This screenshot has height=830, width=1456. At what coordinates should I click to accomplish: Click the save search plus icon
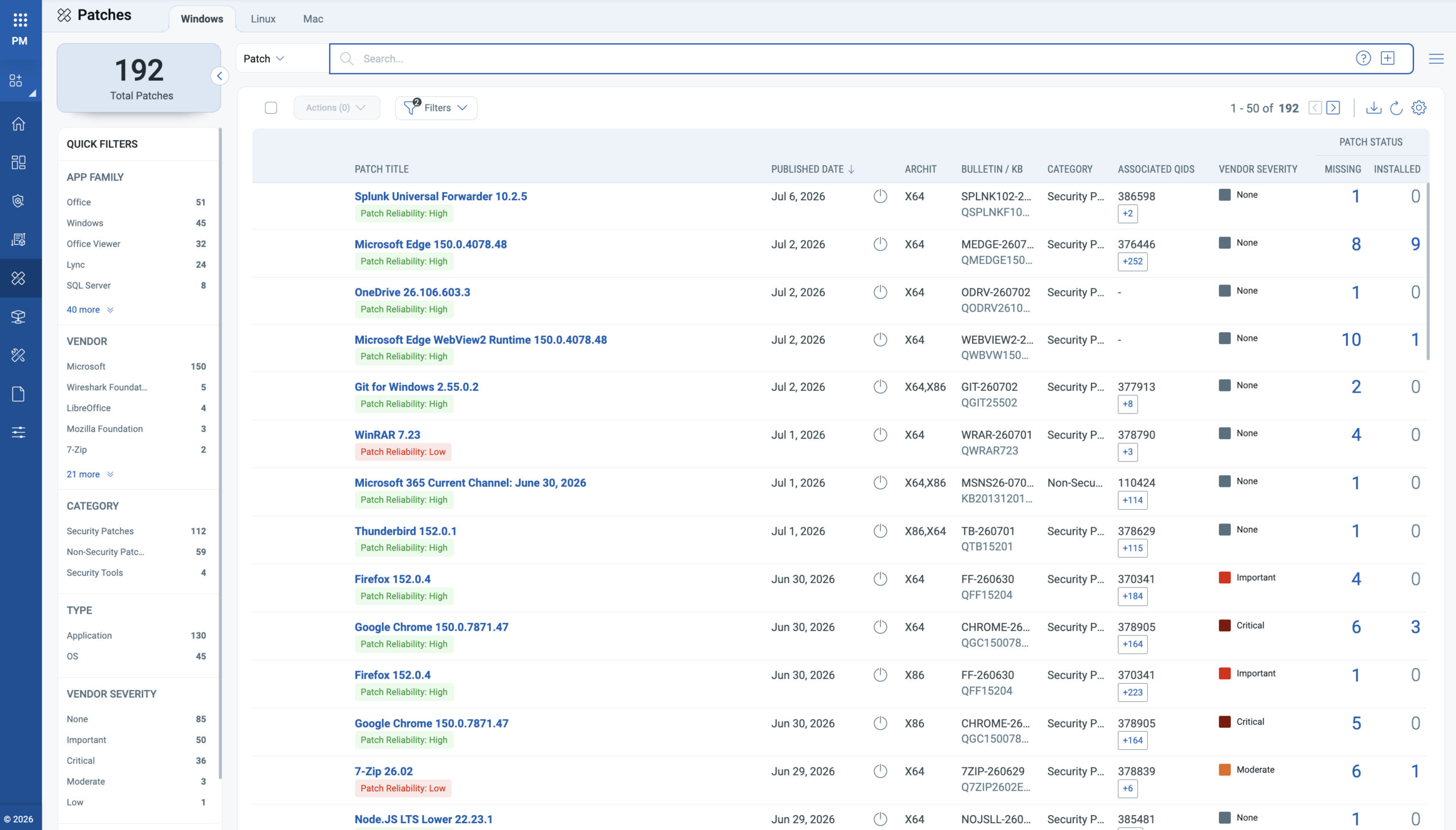1388,58
